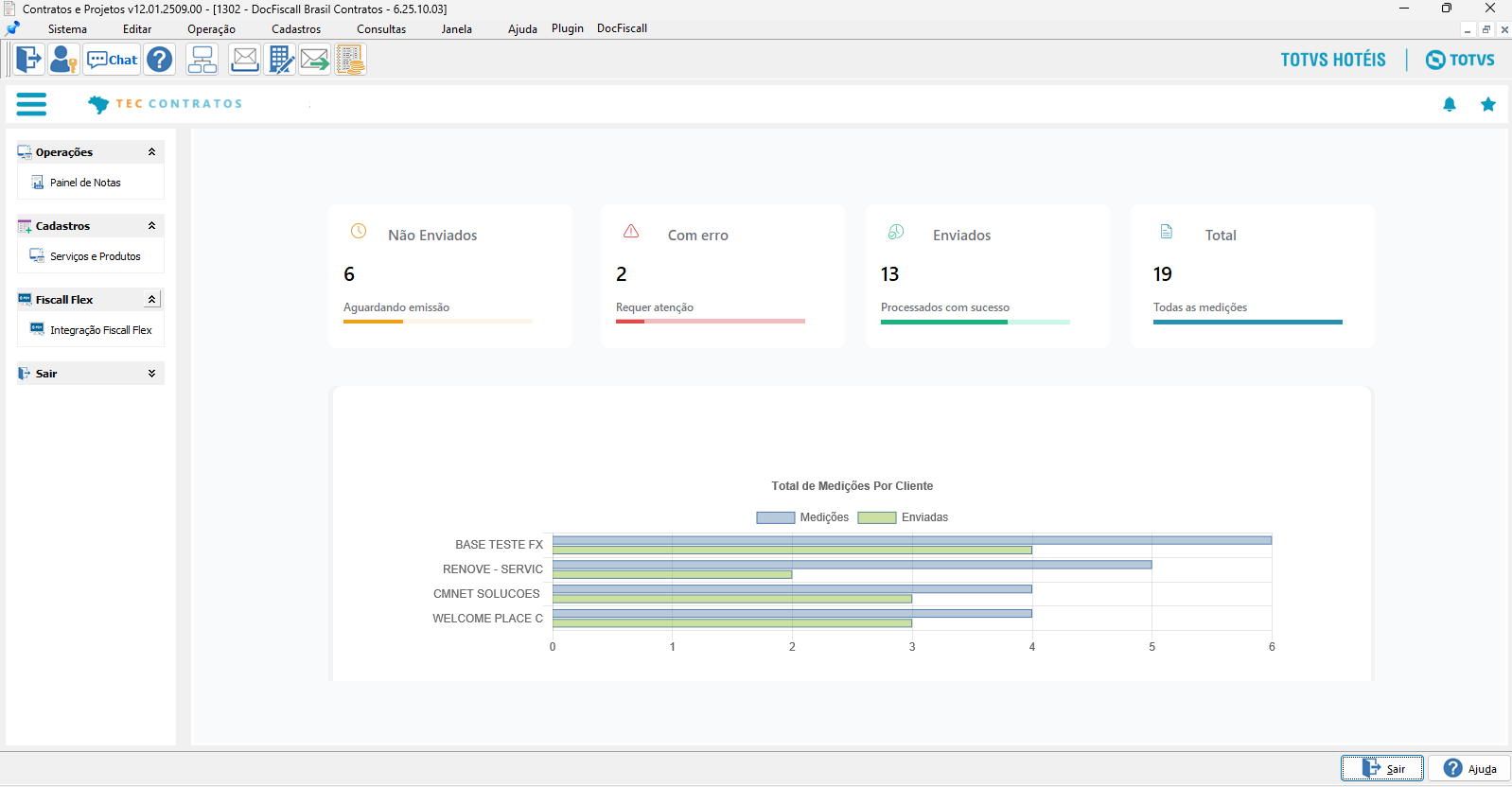This screenshot has width=1512, height=787.
Task: Toggle the hamburger menu sidebar button
Action: pos(31,104)
